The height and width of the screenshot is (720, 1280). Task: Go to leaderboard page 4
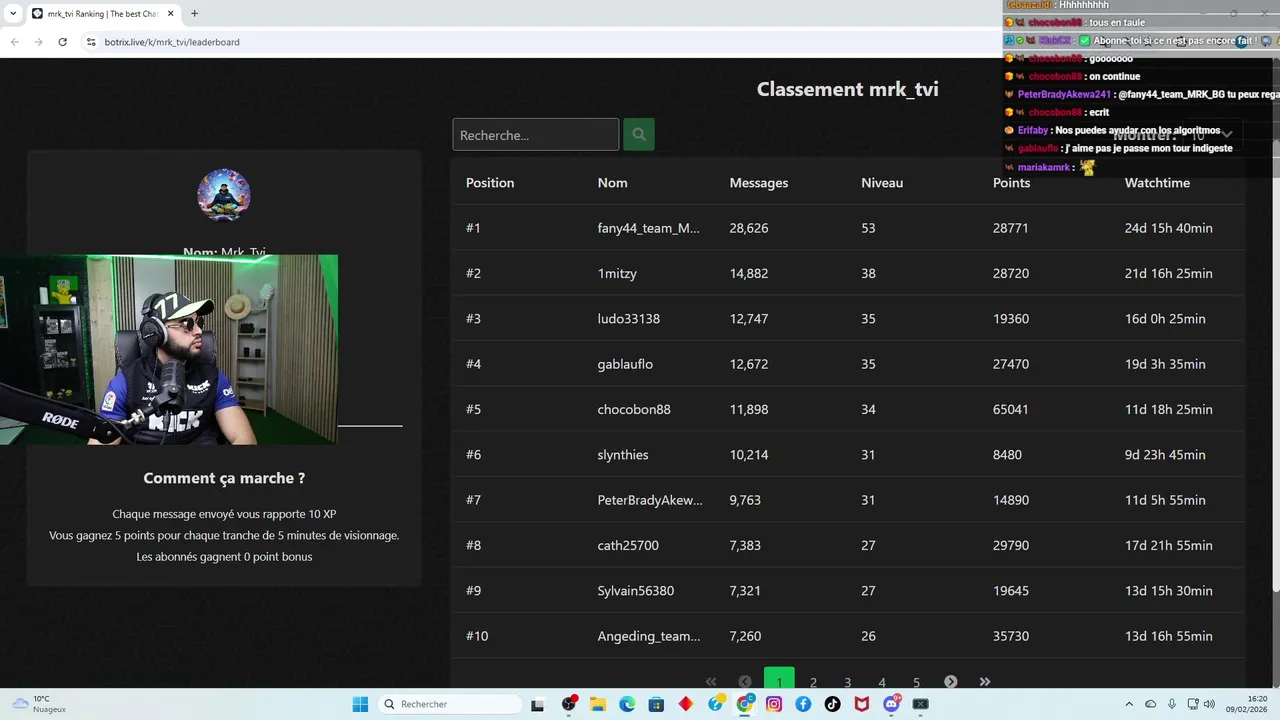pos(882,682)
